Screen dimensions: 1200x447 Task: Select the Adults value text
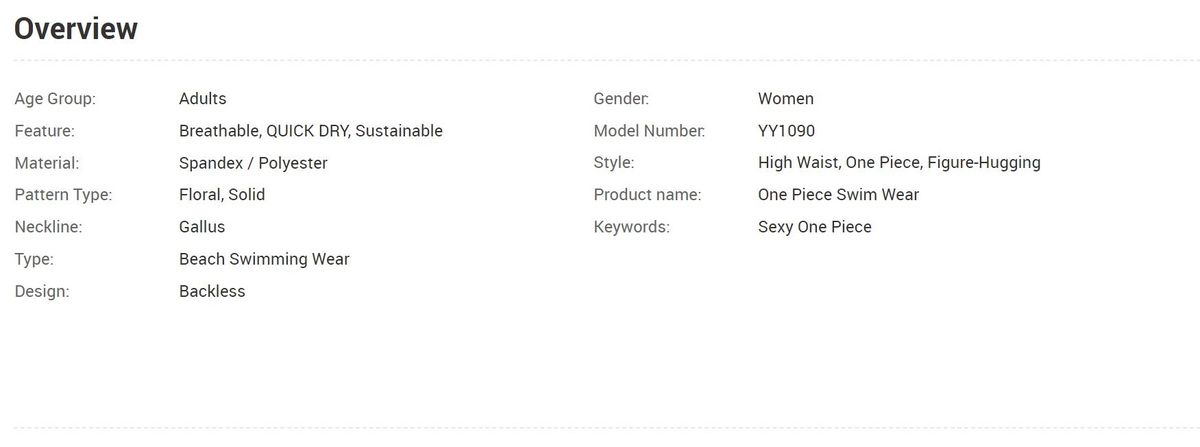tap(203, 99)
